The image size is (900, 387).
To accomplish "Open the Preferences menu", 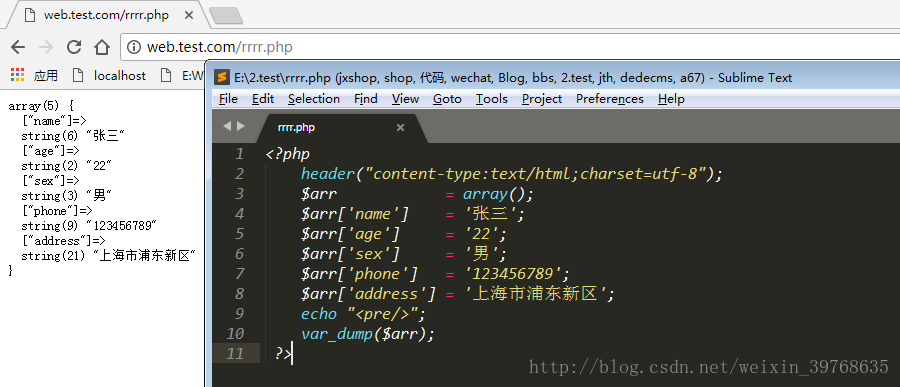I will [x=610, y=99].
